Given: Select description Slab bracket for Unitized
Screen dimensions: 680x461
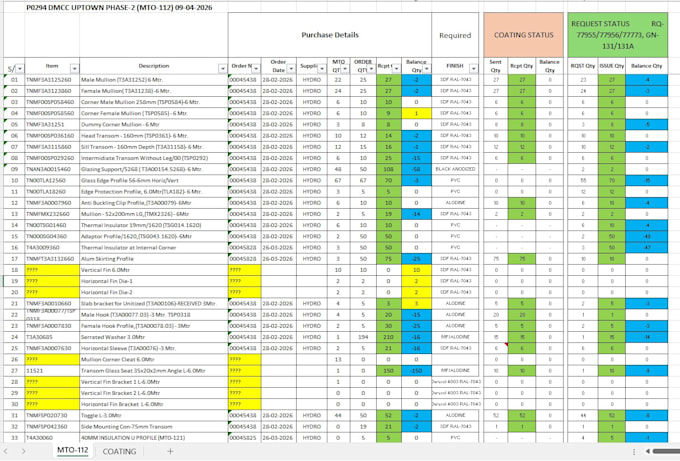Looking at the screenshot, I should 154,304.
